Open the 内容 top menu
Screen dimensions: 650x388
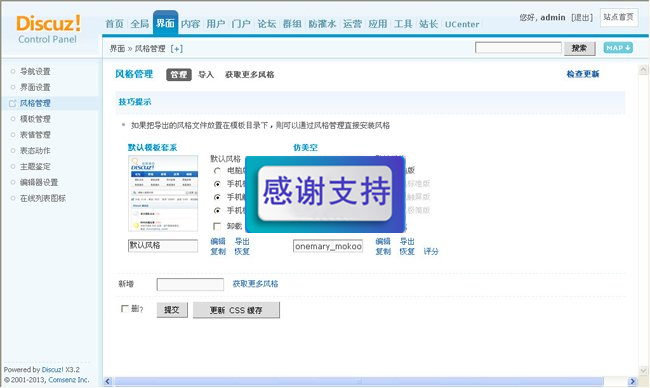pos(190,24)
